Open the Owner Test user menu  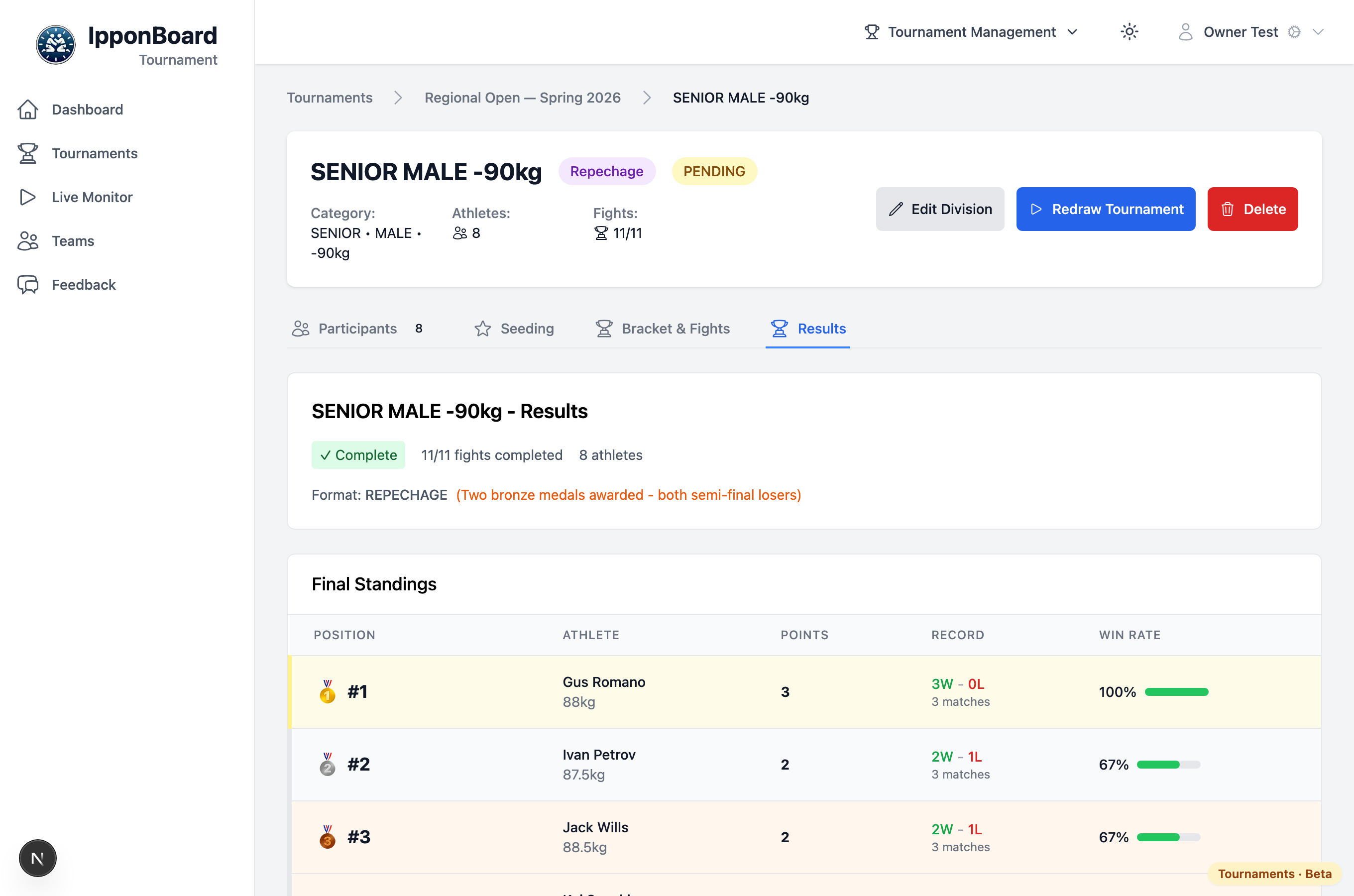coord(1250,32)
